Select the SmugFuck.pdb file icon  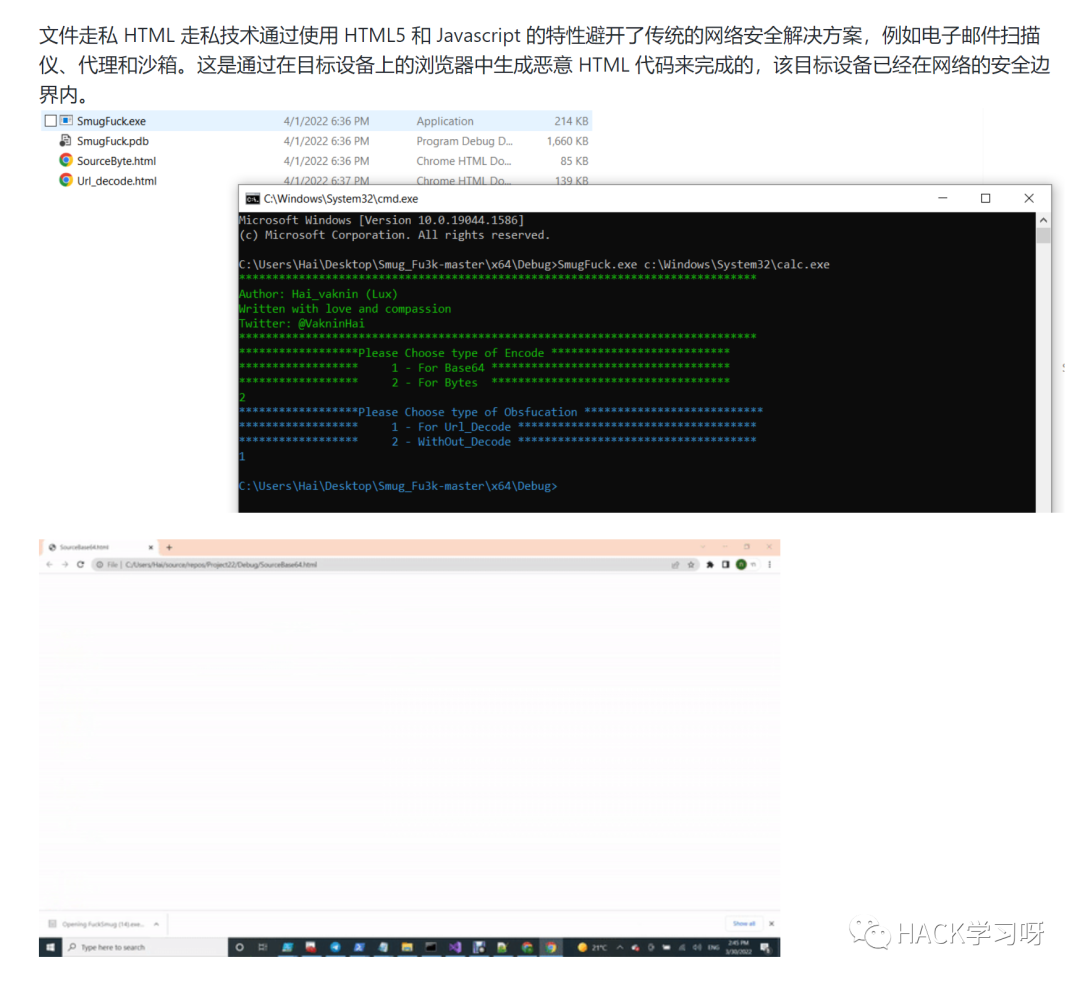pyautogui.click(x=65, y=141)
